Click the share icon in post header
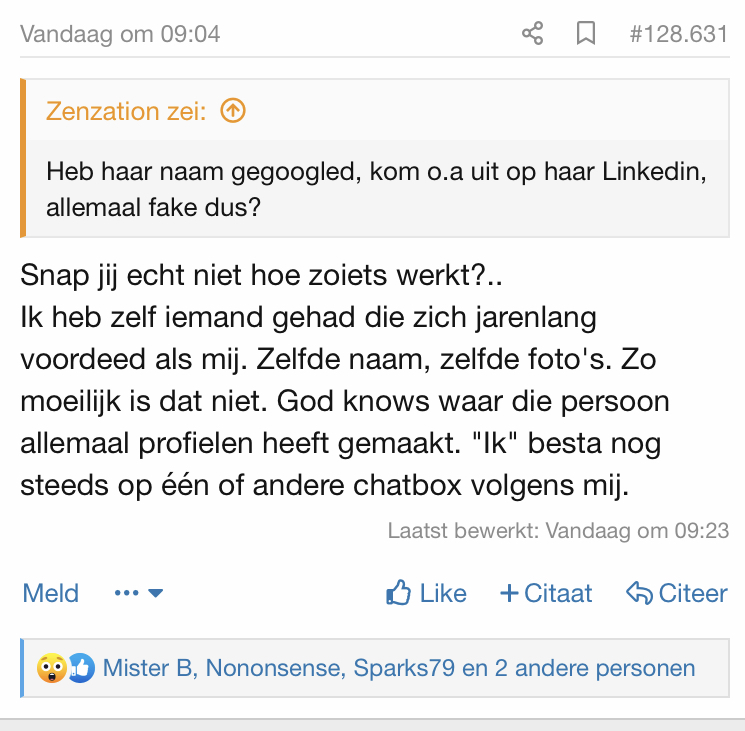This screenshot has height=731, width=745. pos(532,34)
